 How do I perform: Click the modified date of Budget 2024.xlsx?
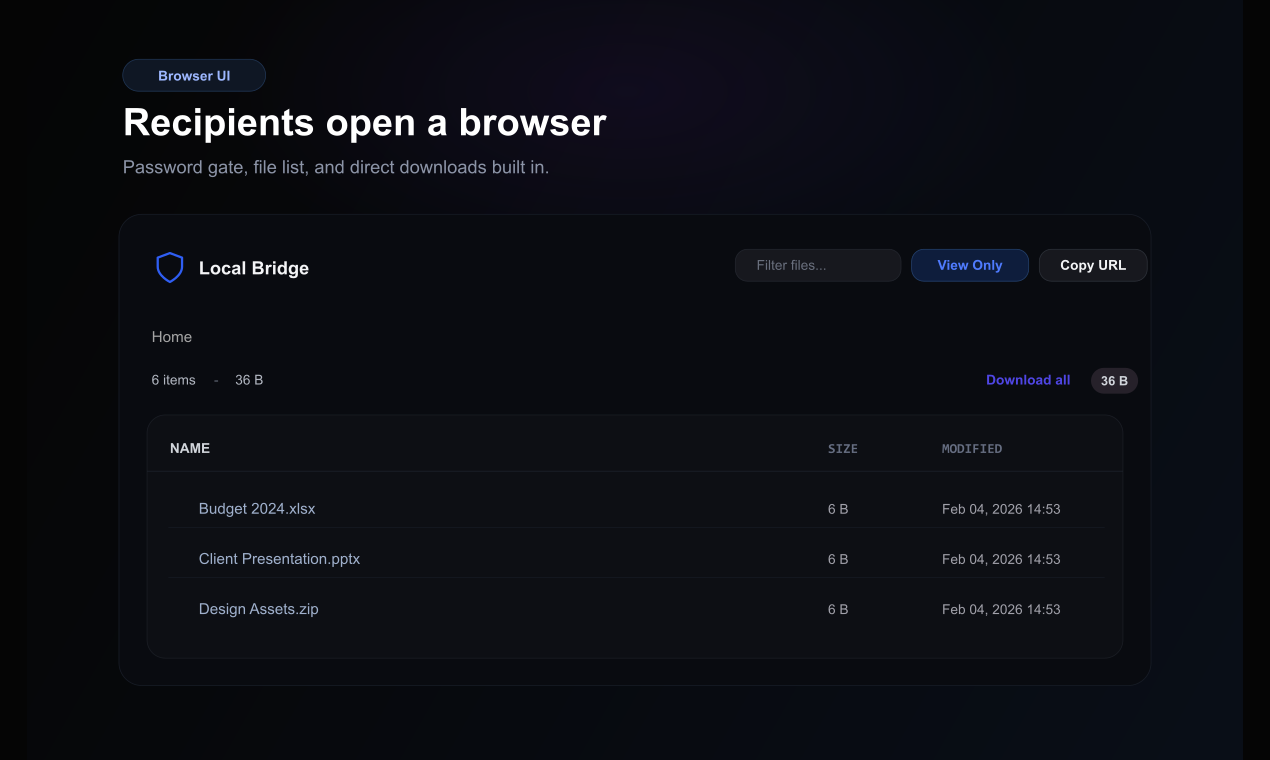point(1001,509)
